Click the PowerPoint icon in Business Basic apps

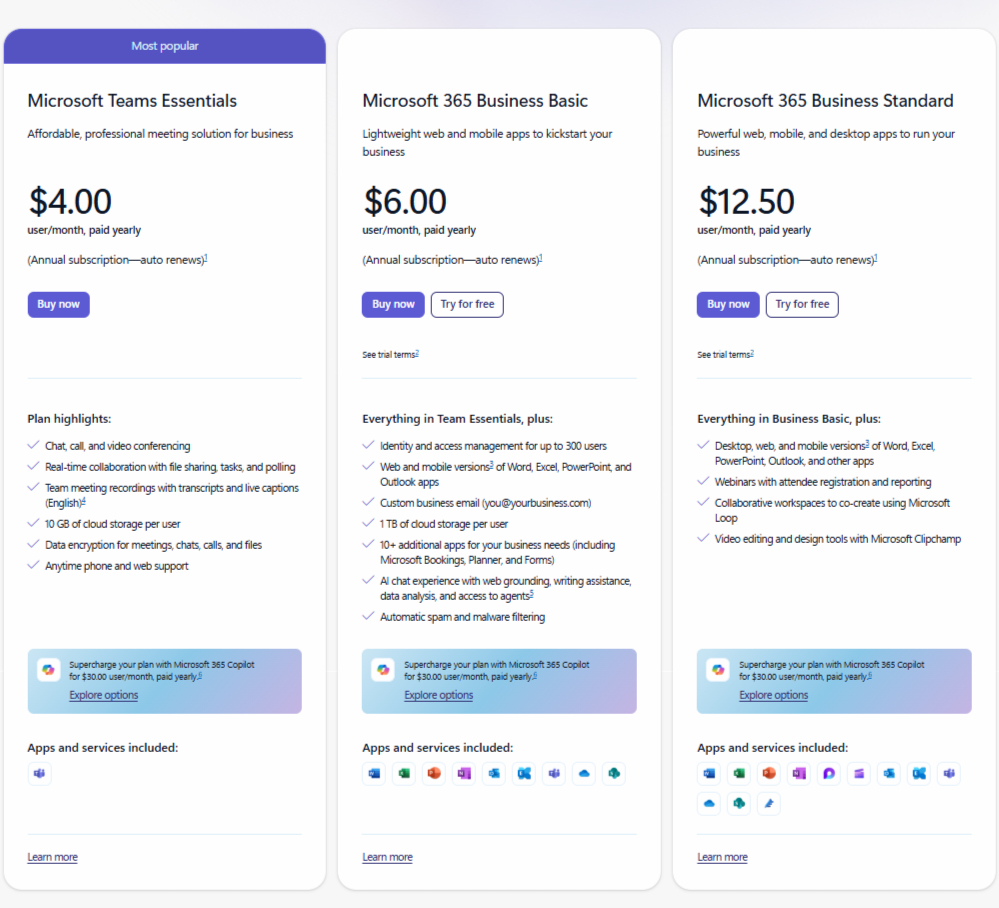coord(434,774)
